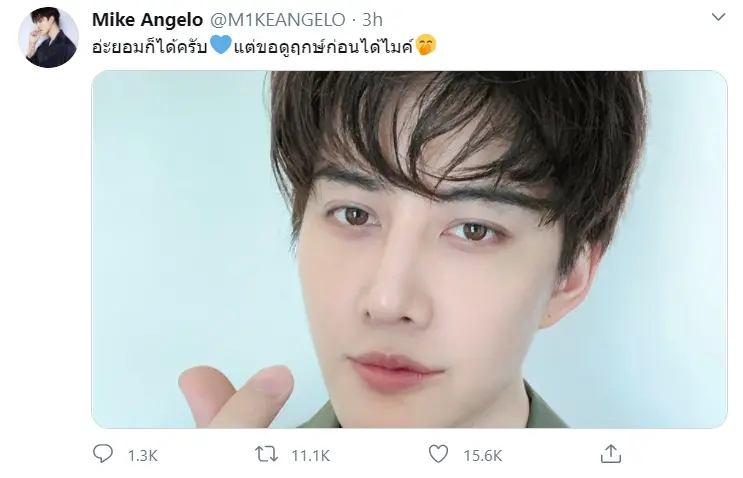
Task: Click the Thai text after the blue heart
Action: click(x=324, y=46)
